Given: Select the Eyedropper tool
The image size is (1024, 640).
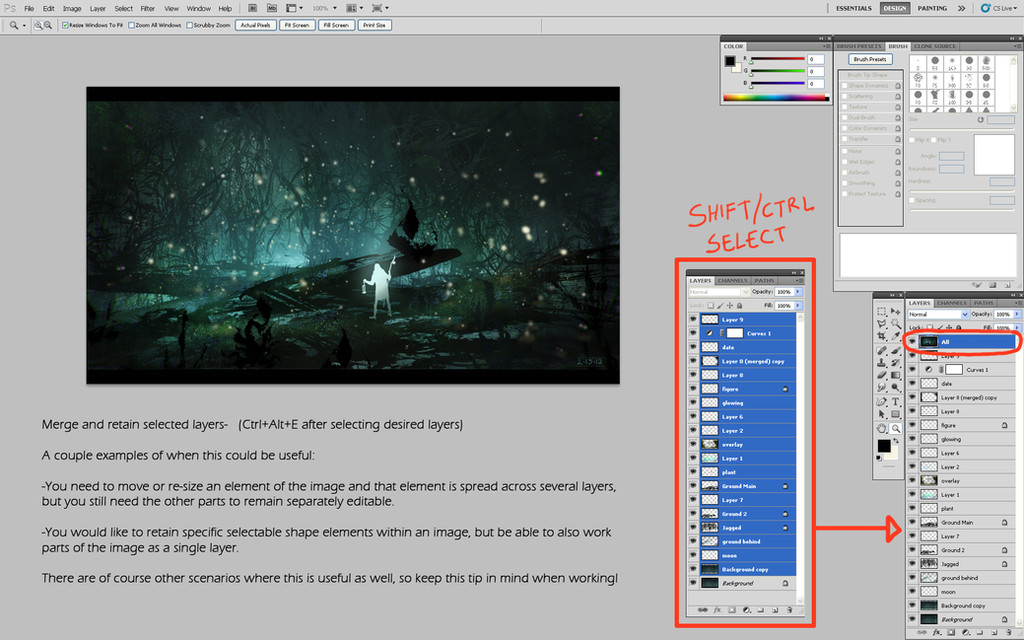Looking at the screenshot, I should coord(895,336).
